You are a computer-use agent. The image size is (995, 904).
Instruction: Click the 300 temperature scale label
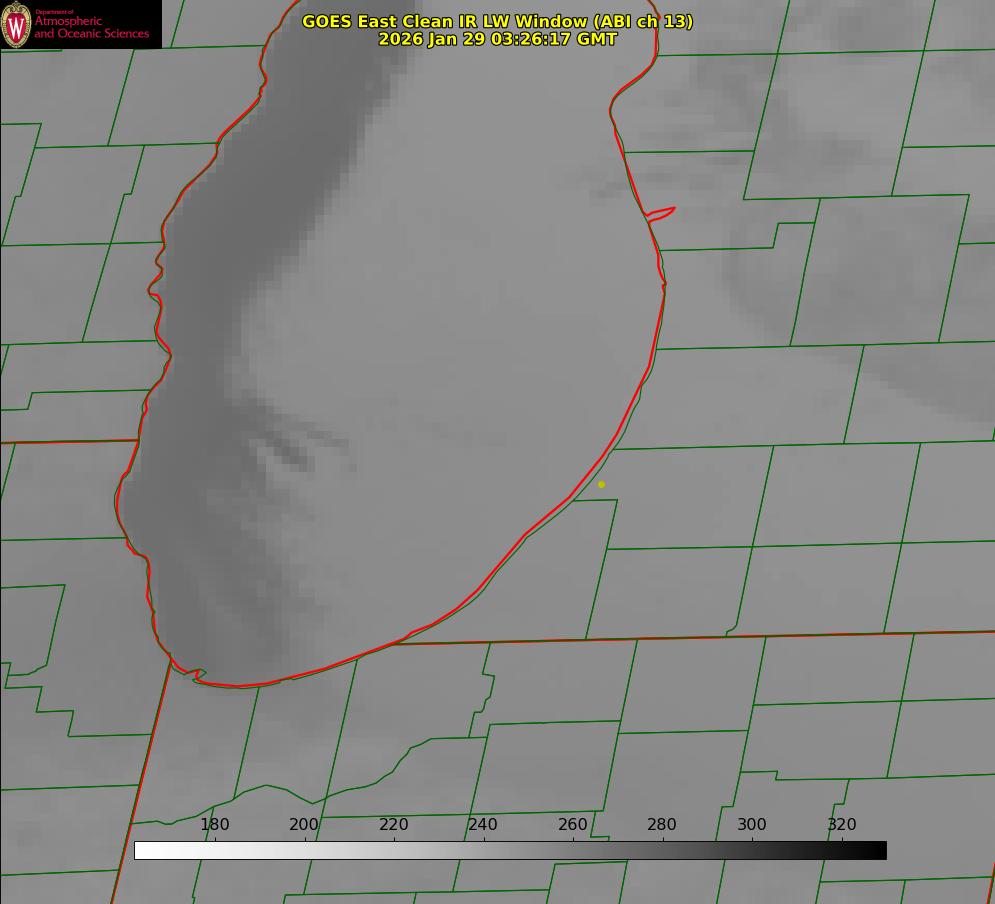click(x=752, y=825)
